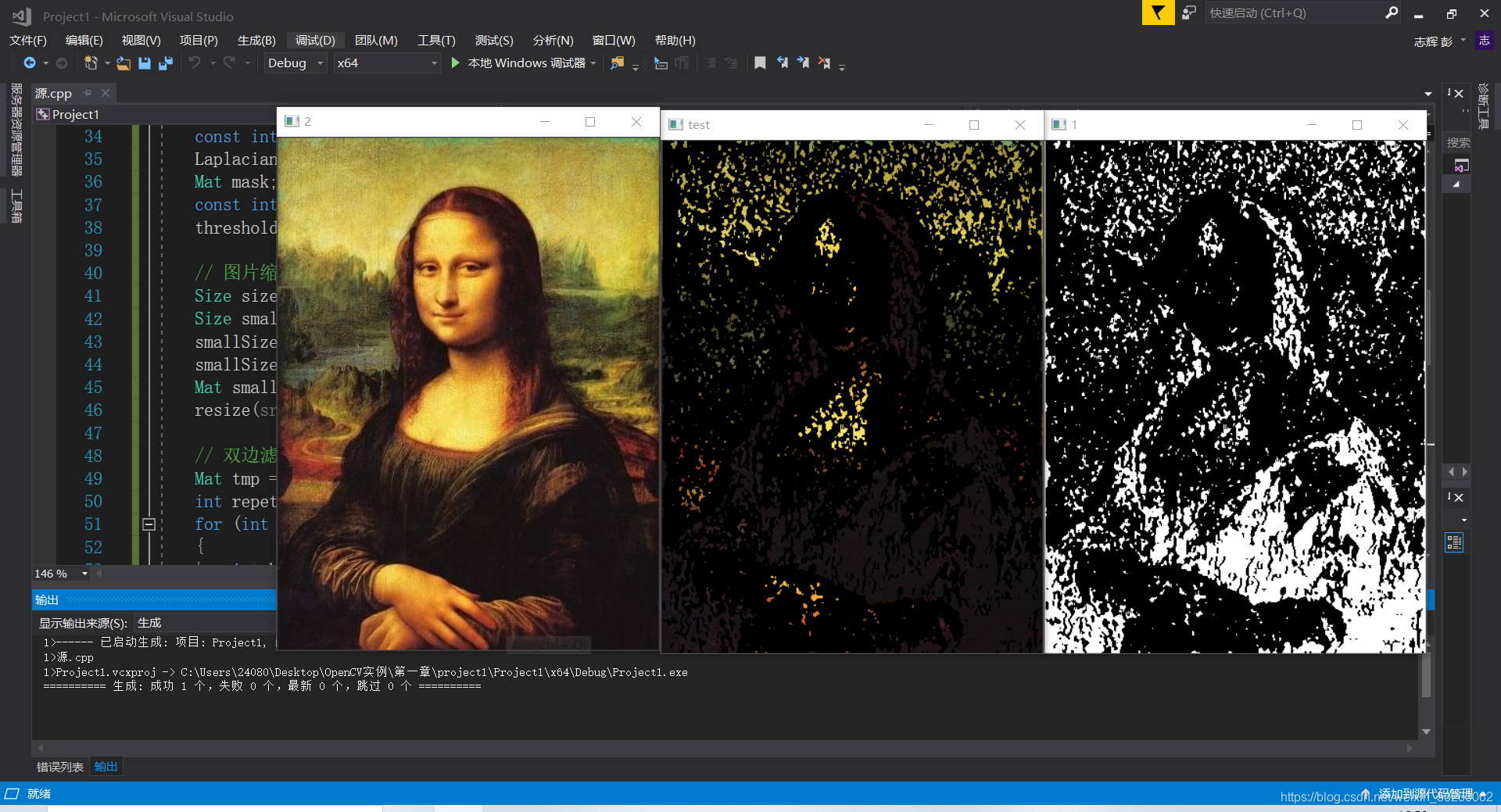Click the Find in Files toolbar icon
The width and height of the screenshot is (1501, 812).
(618, 63)
